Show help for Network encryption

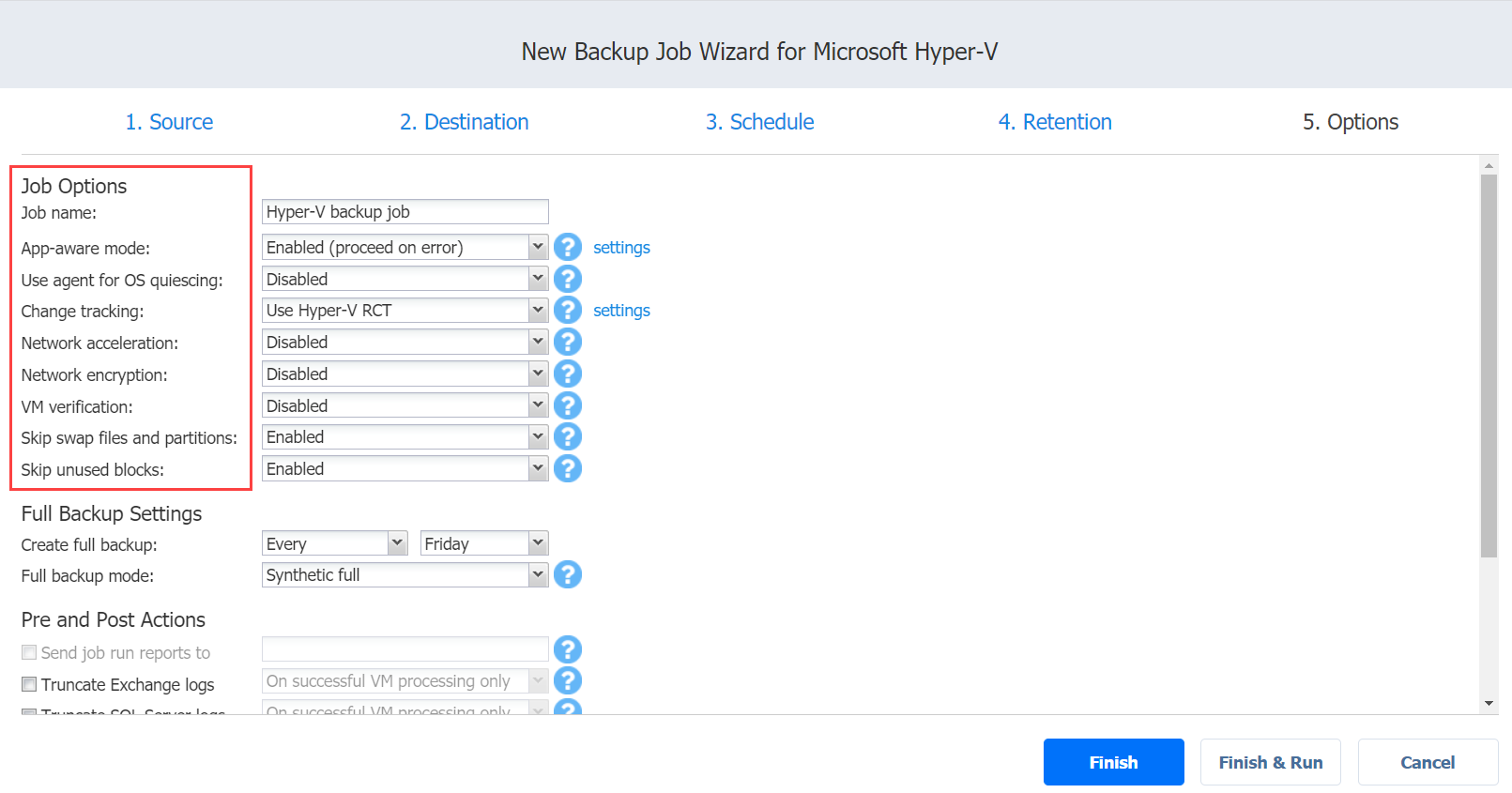pos(568,374)
